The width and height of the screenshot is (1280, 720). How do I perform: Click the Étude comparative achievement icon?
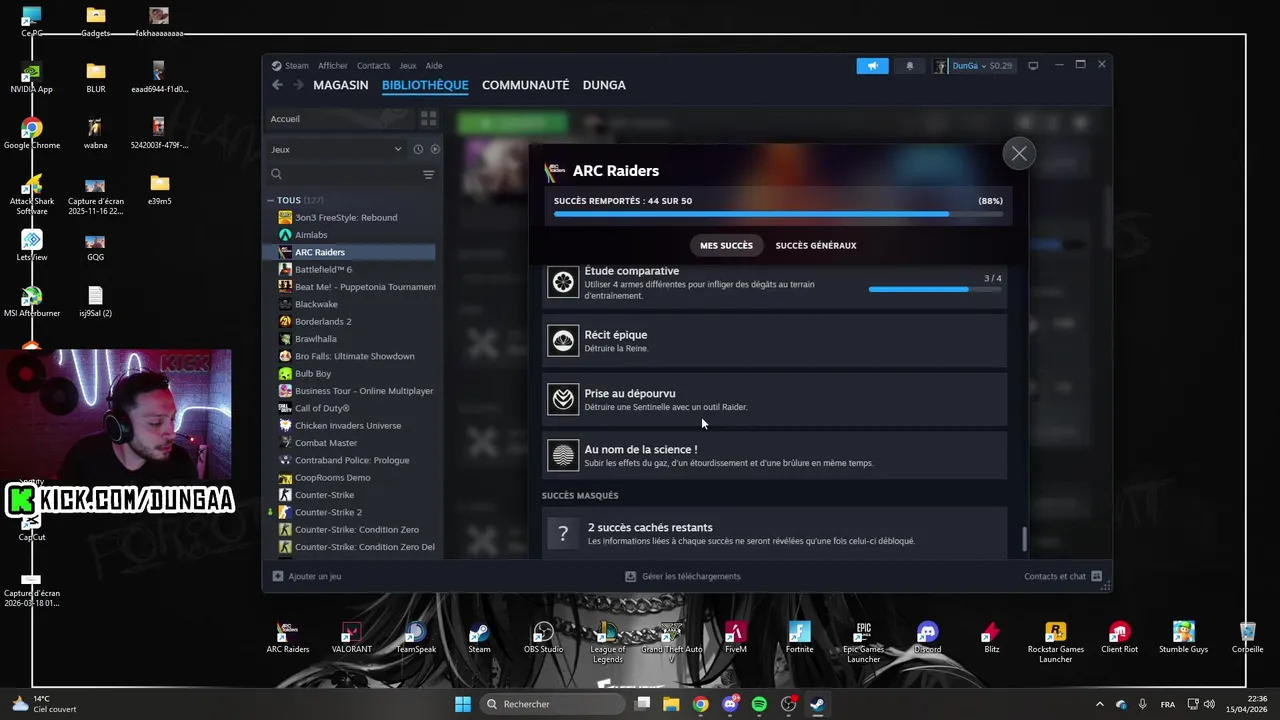point(563,282)
